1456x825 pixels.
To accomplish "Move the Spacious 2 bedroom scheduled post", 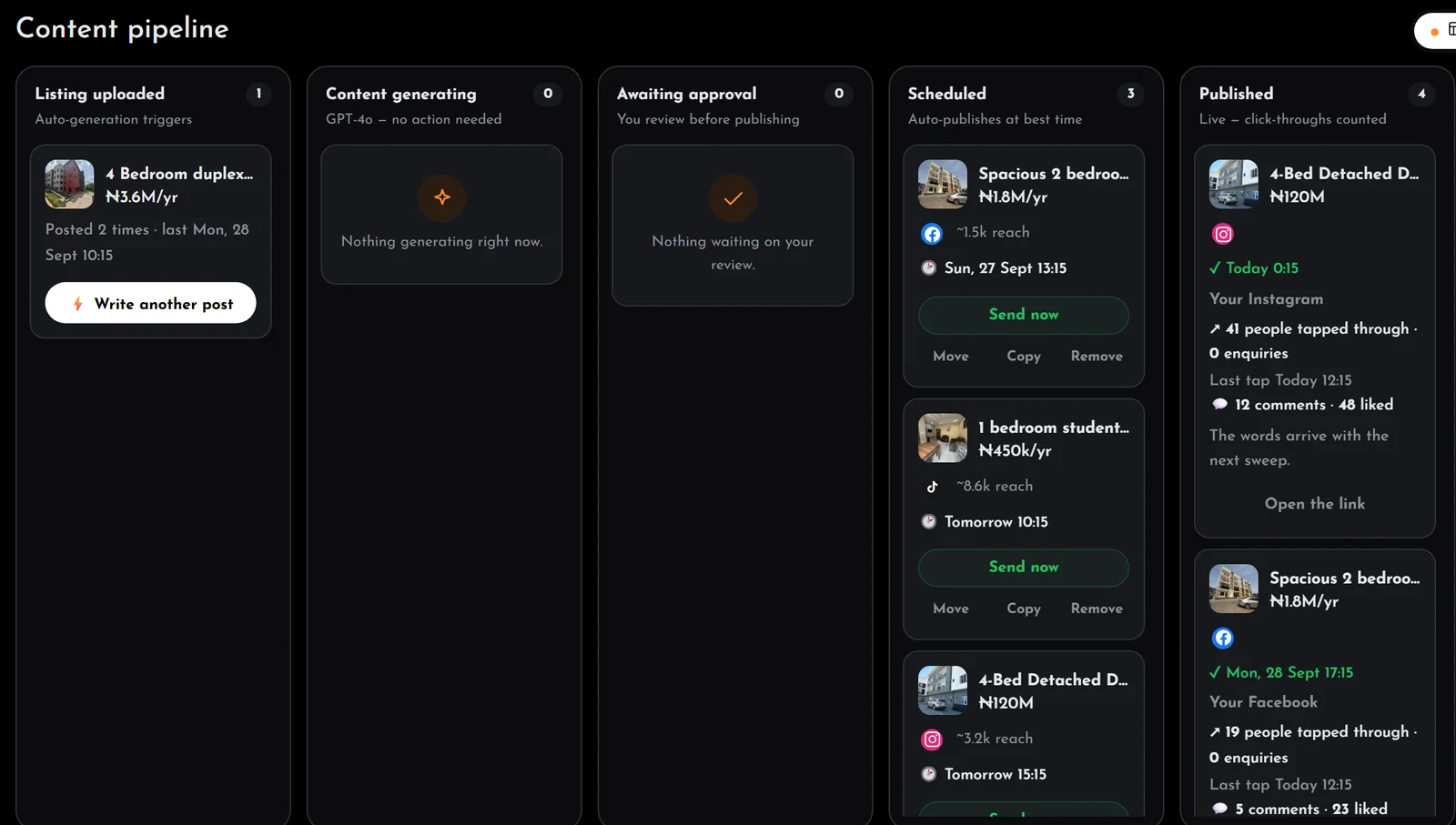I will tap(951, 356).
